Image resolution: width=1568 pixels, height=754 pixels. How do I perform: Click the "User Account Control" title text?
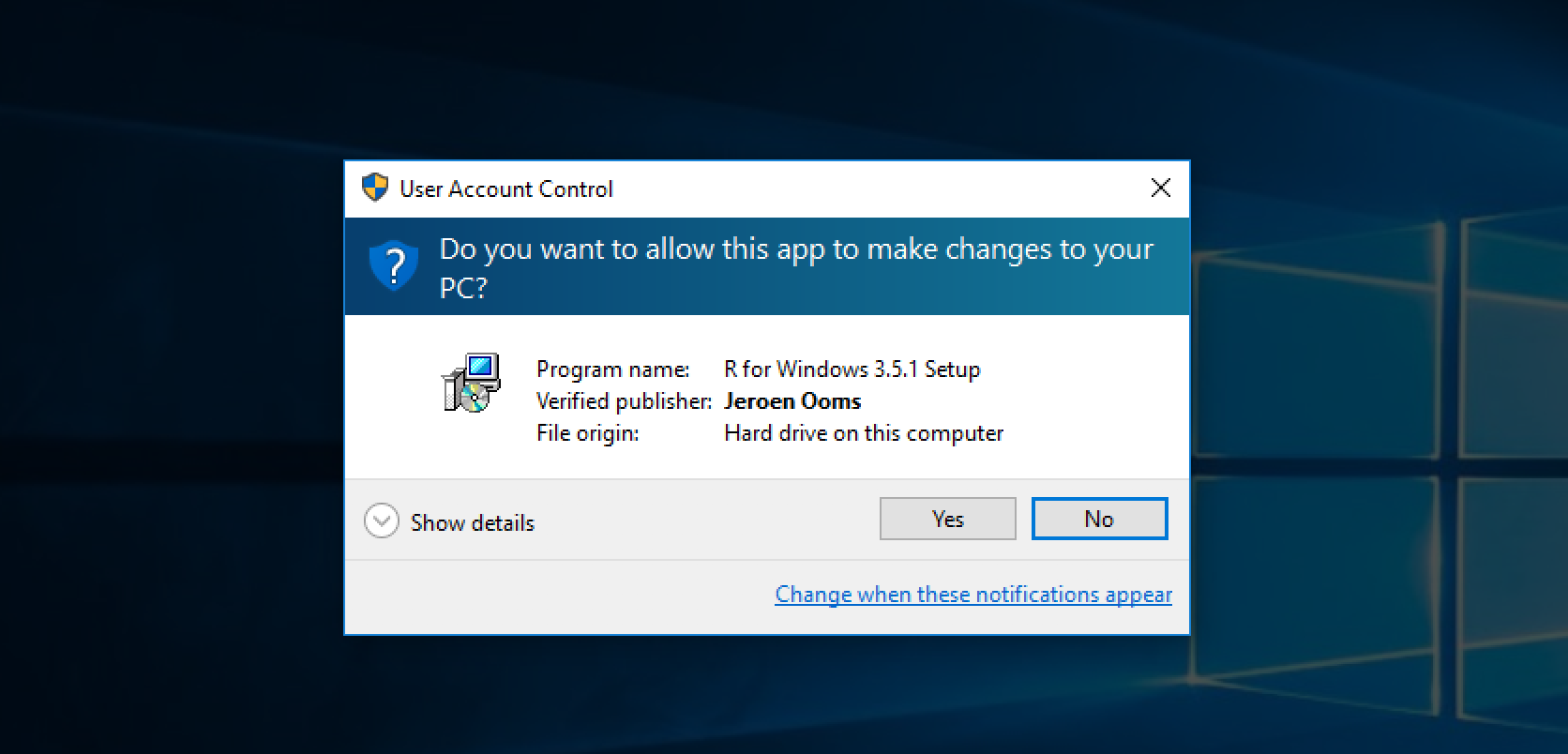(x=505, y=189)
